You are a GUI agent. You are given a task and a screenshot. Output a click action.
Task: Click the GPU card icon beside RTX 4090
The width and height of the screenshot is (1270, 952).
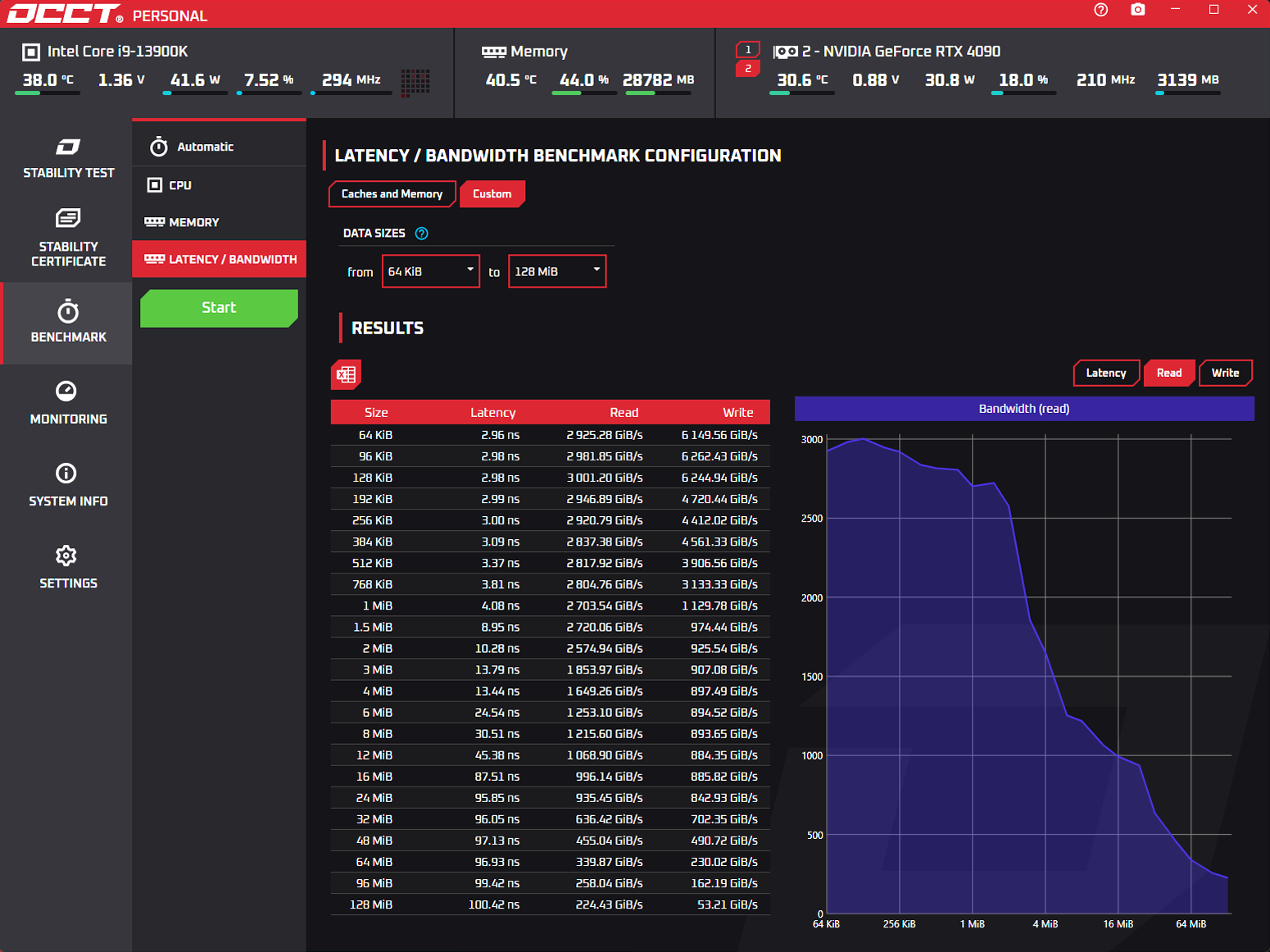tap(785, 52)
